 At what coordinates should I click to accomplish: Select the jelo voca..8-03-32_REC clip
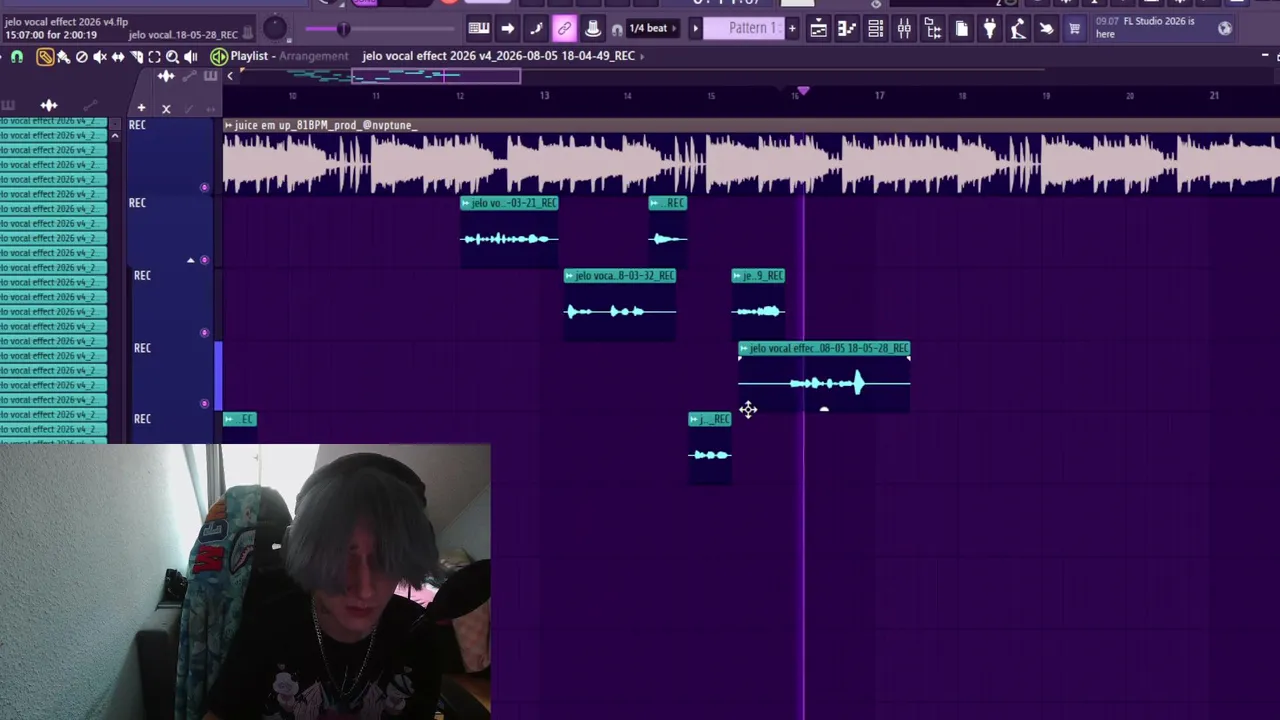620,304
